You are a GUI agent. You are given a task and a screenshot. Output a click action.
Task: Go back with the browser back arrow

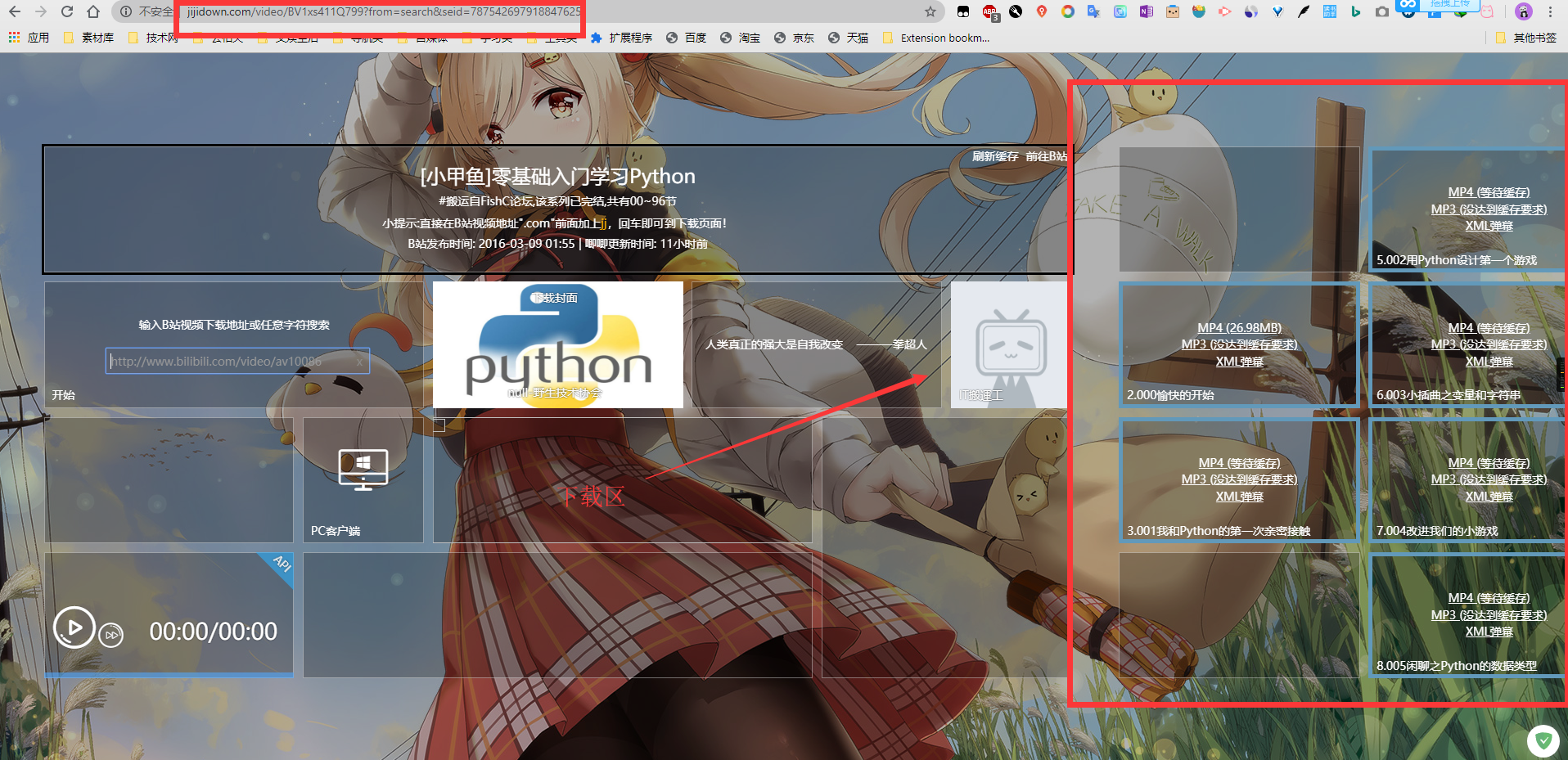(15, 12)
